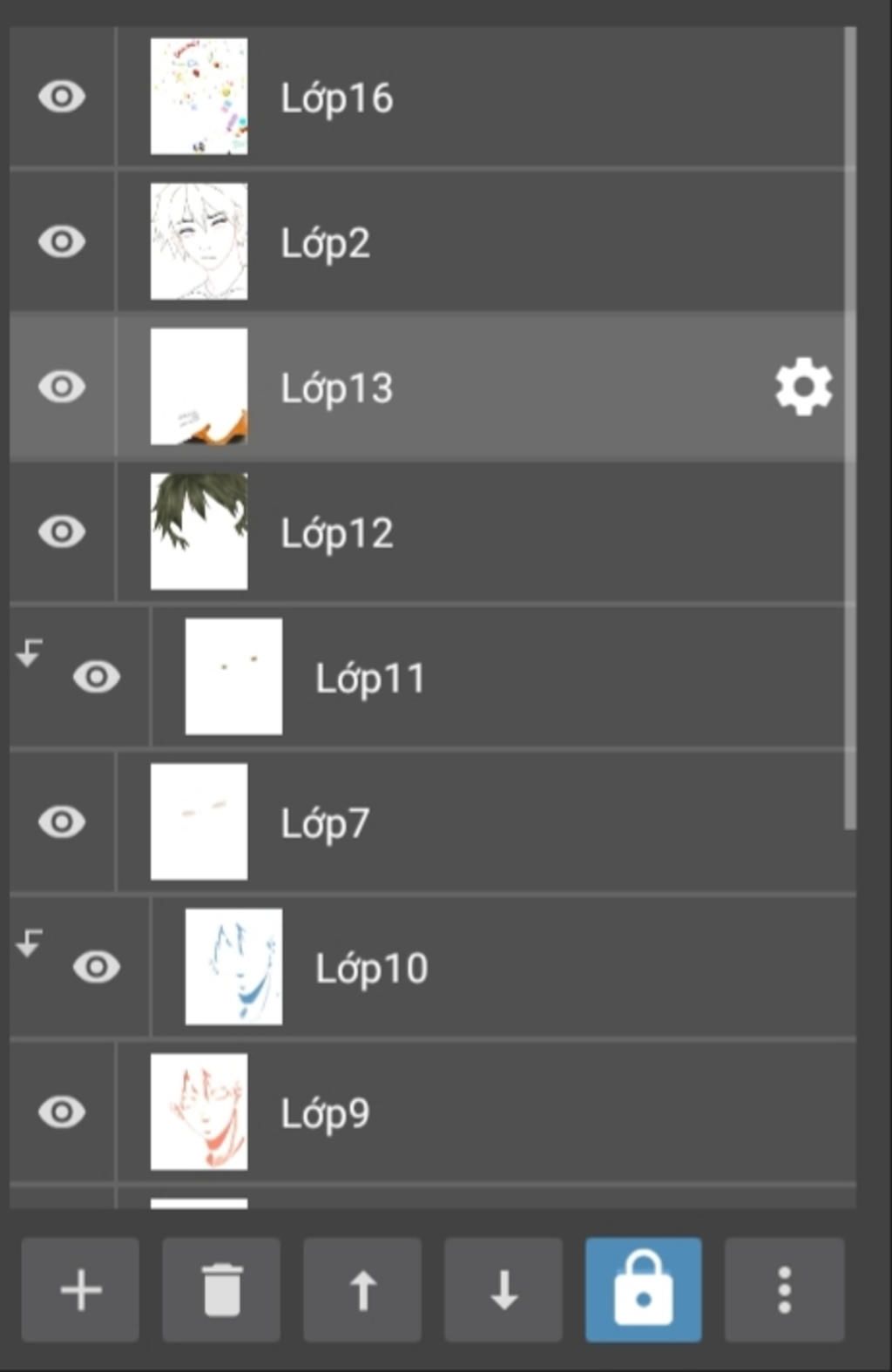Open Lớp13 layer settings gear
Image resolution: width=892 pixels, height=1372 pixels.
pos(803,387)
